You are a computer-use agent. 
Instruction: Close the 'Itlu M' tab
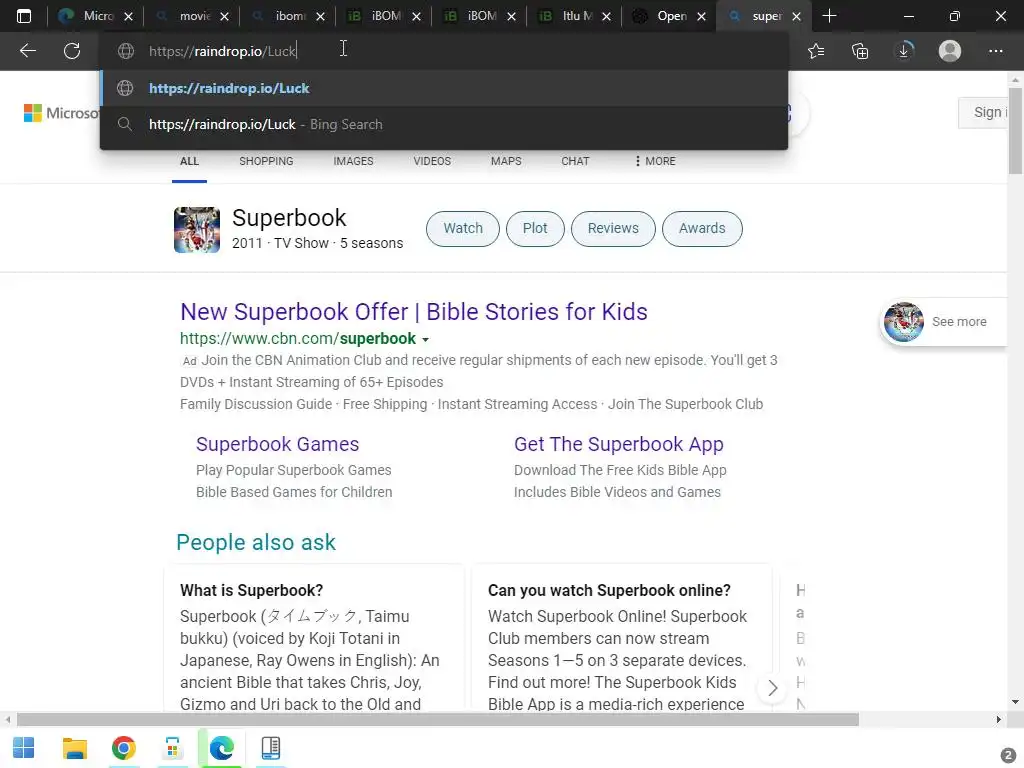tap(606, 16)
